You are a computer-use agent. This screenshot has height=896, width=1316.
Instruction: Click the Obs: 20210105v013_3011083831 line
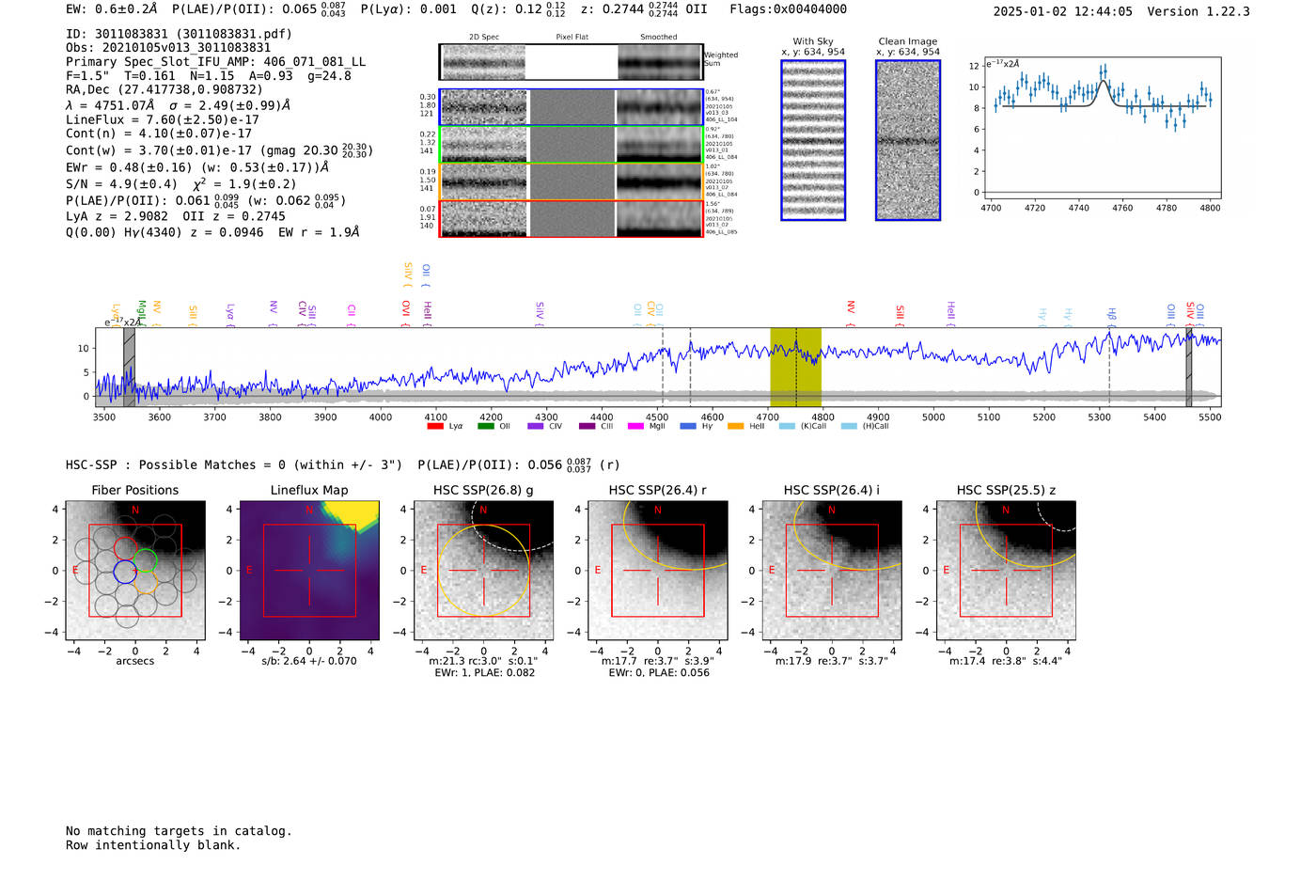[x=168, y=48]
